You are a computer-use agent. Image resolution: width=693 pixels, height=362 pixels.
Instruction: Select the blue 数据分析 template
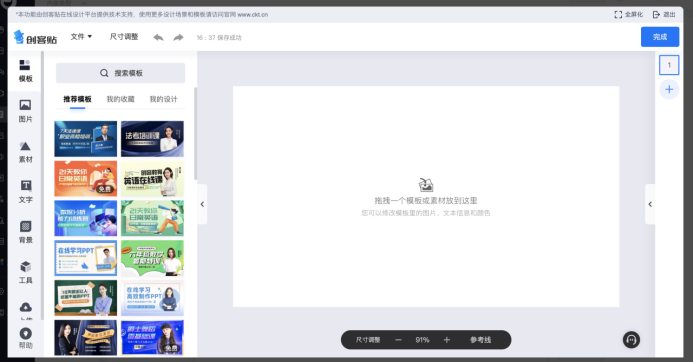86,218
